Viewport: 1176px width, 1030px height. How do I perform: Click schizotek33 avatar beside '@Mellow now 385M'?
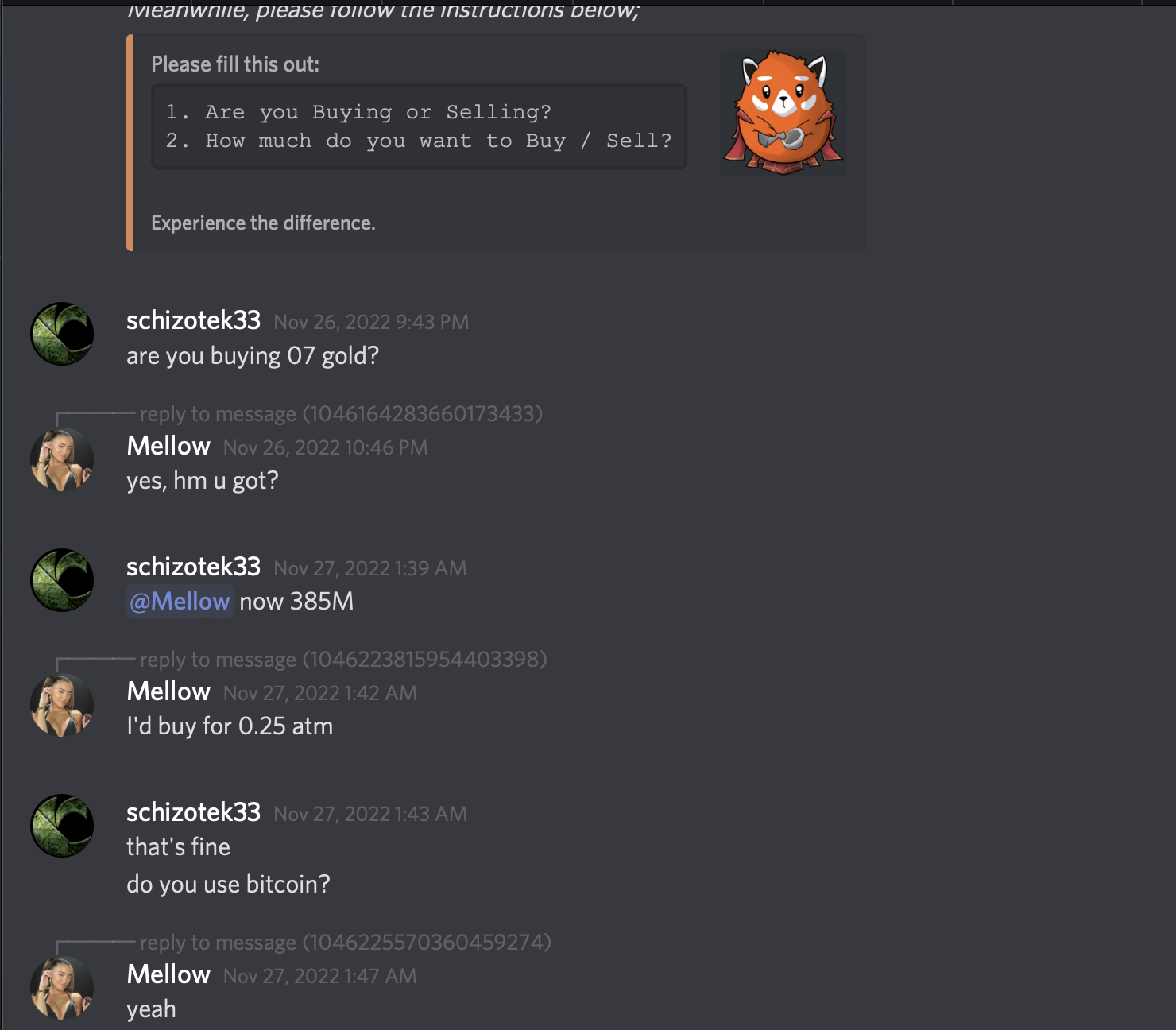coord(62,580)
